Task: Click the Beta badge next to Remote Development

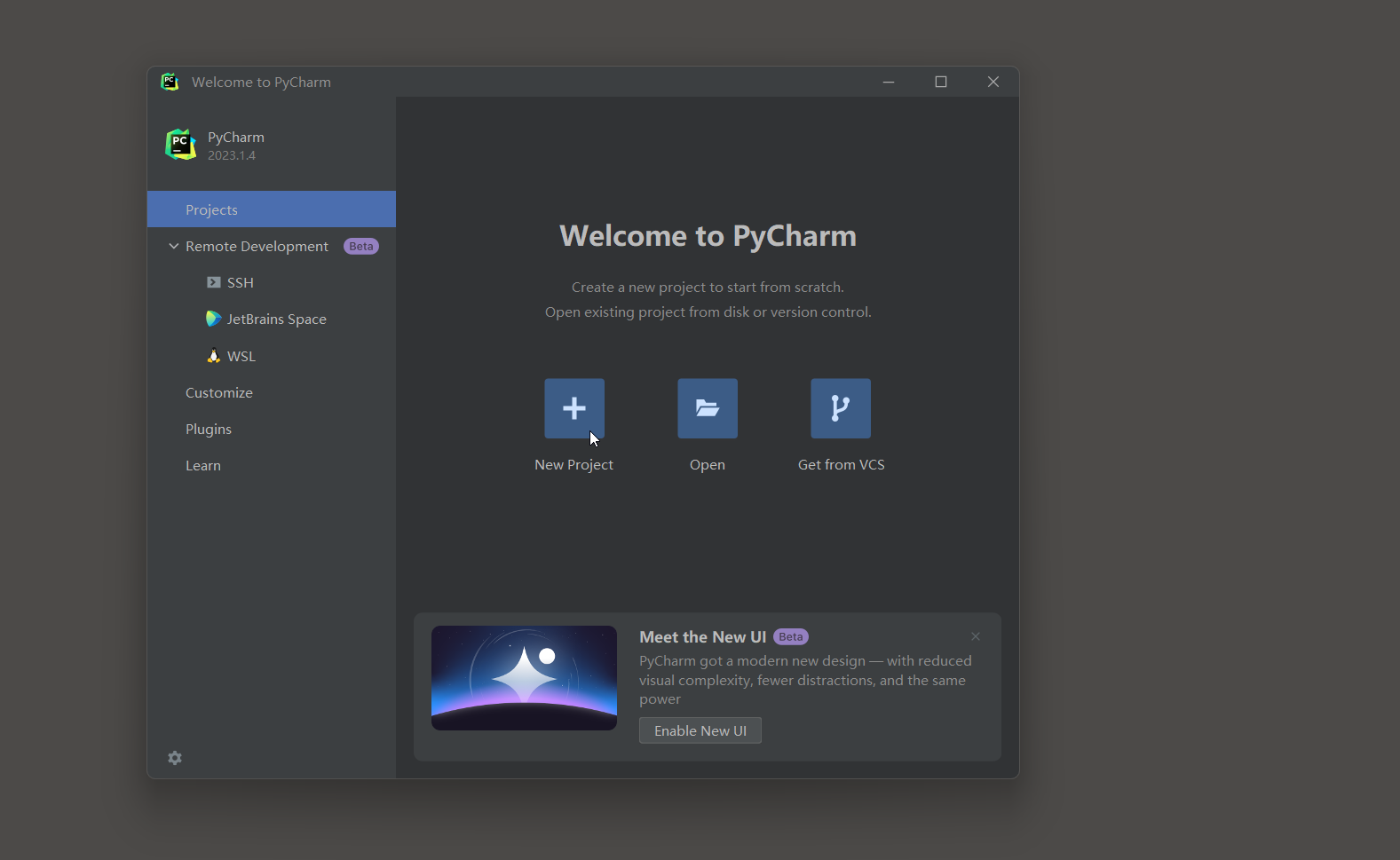Action: (361, 246)
